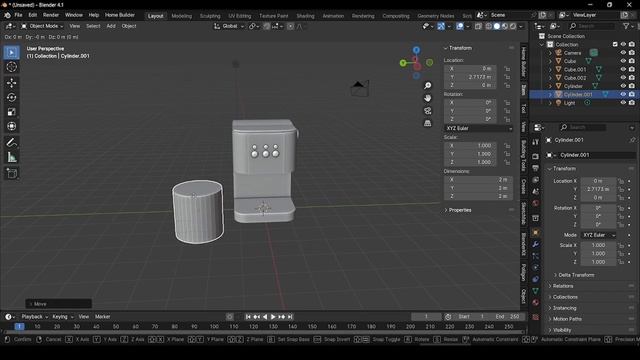Click the zoom viewport magnifier icon
640x360 pixels.
(427, 85)
